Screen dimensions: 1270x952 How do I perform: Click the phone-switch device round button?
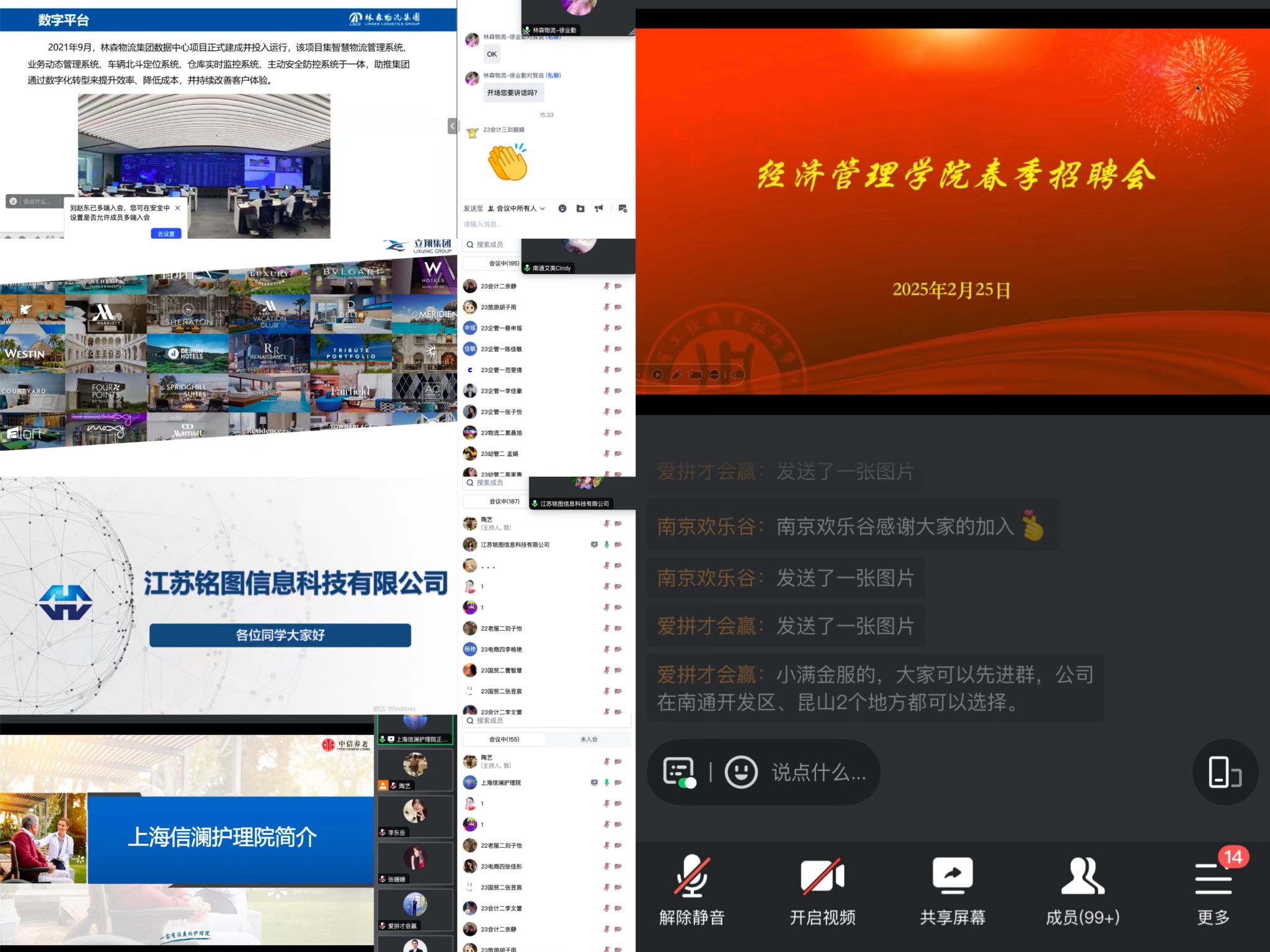(1225, 773)
